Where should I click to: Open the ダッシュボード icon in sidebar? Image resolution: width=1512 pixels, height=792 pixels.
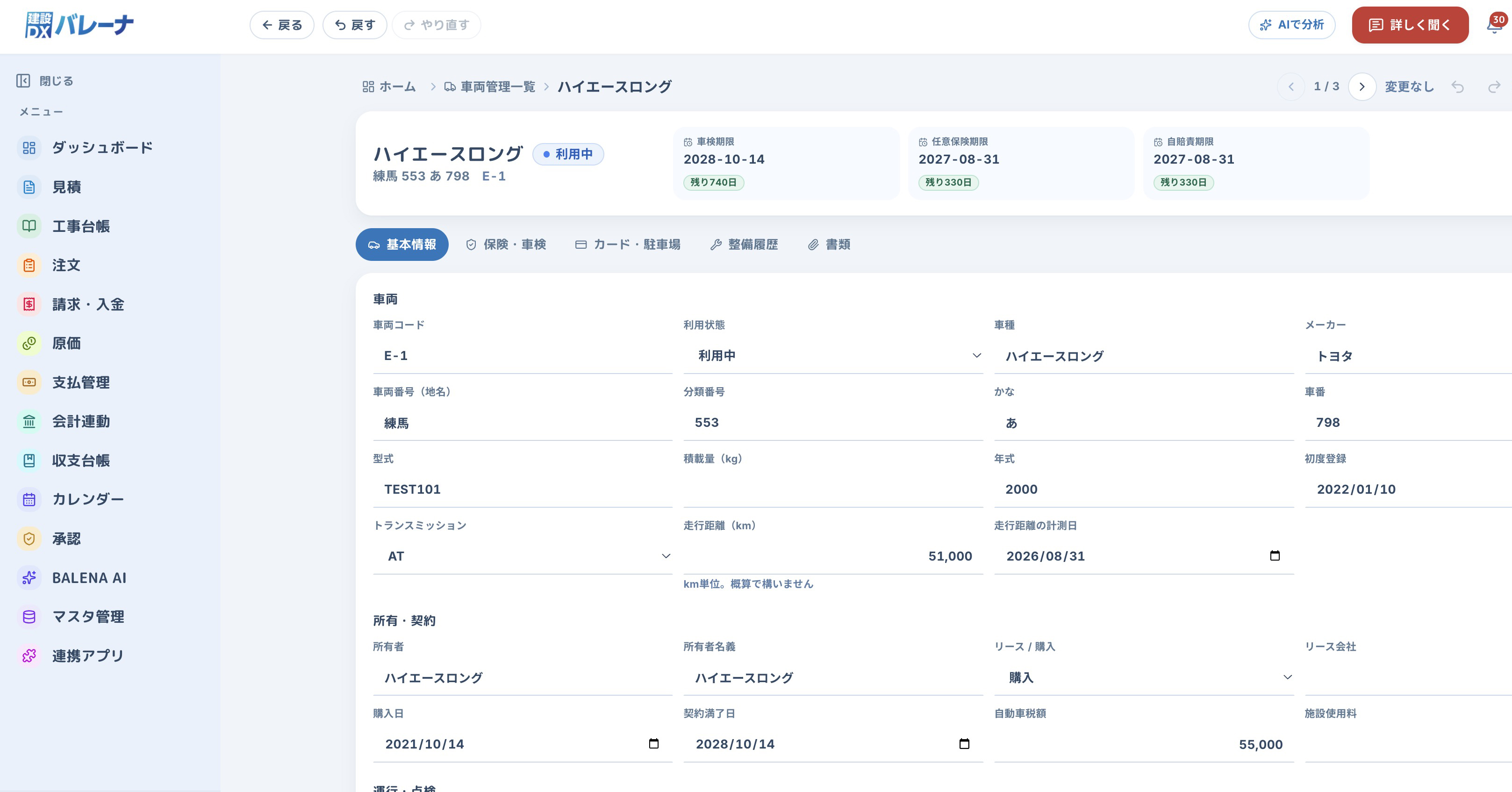(x=29, y=147)
